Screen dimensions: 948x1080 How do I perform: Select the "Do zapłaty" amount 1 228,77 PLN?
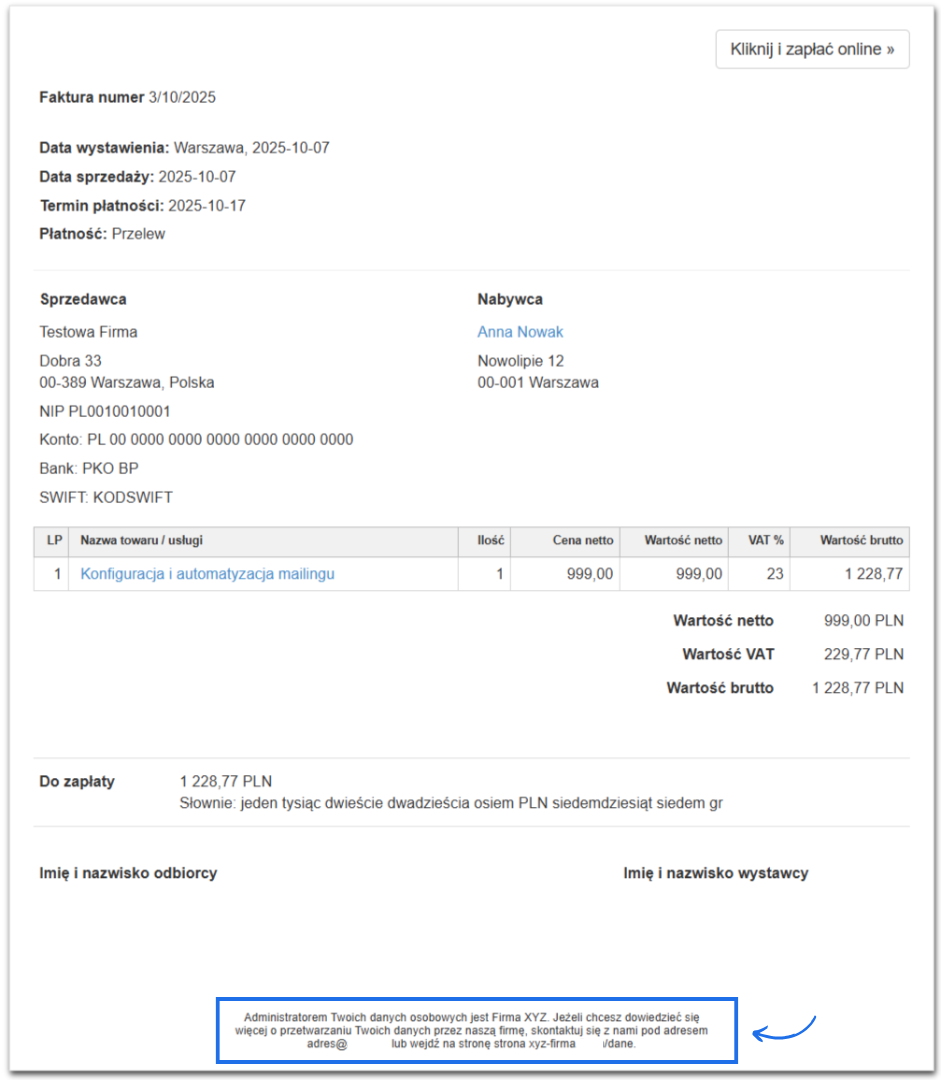[226, 781]
